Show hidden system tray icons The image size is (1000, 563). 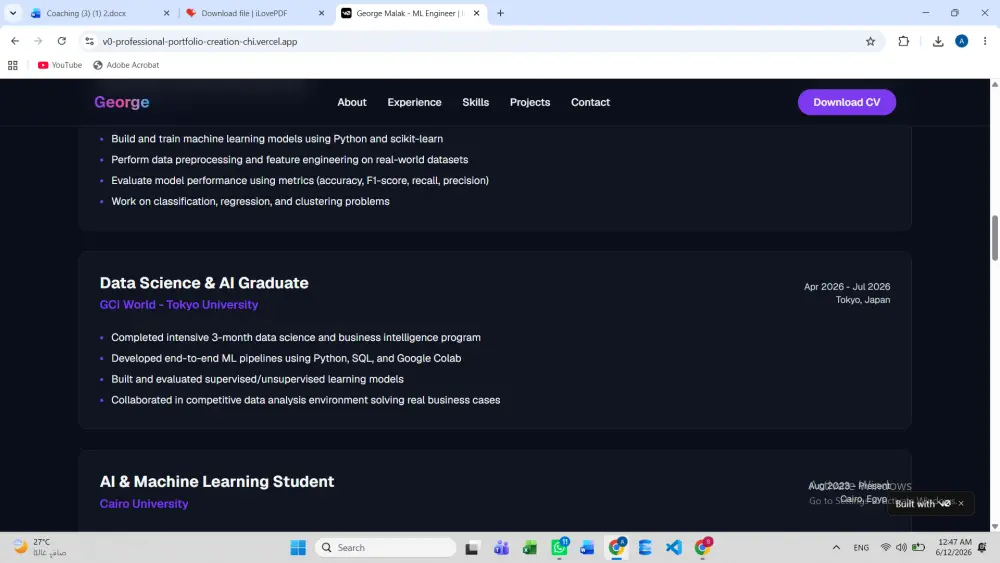[836, 548]
